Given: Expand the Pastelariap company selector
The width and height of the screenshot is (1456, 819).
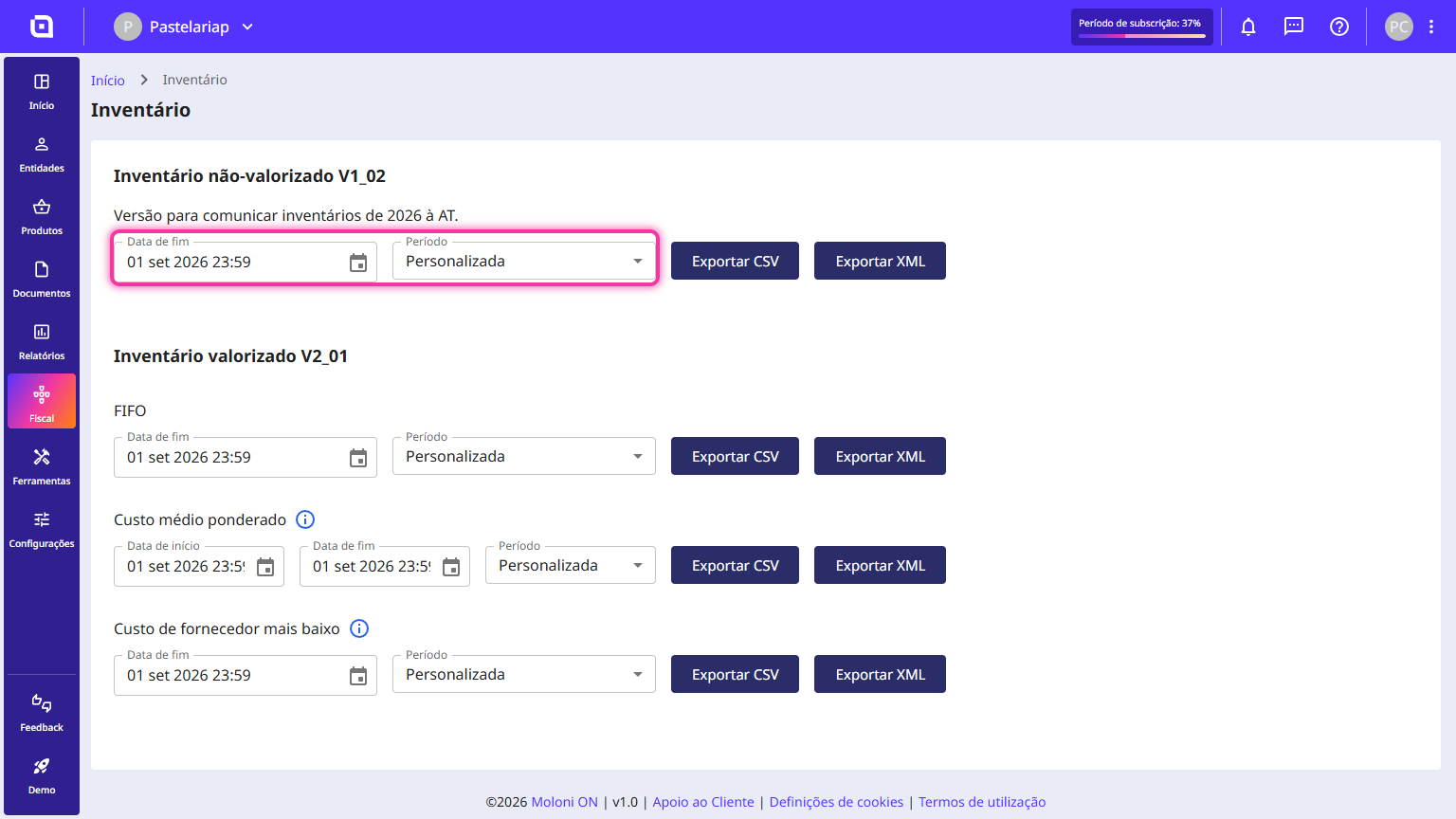Looking at the screenshot, I should [x=185, y=27].
